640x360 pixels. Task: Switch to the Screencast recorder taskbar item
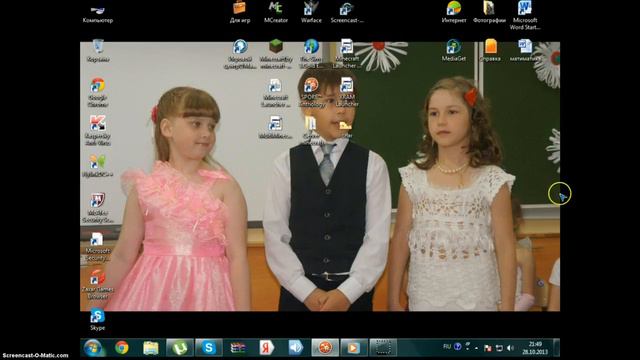383,348
